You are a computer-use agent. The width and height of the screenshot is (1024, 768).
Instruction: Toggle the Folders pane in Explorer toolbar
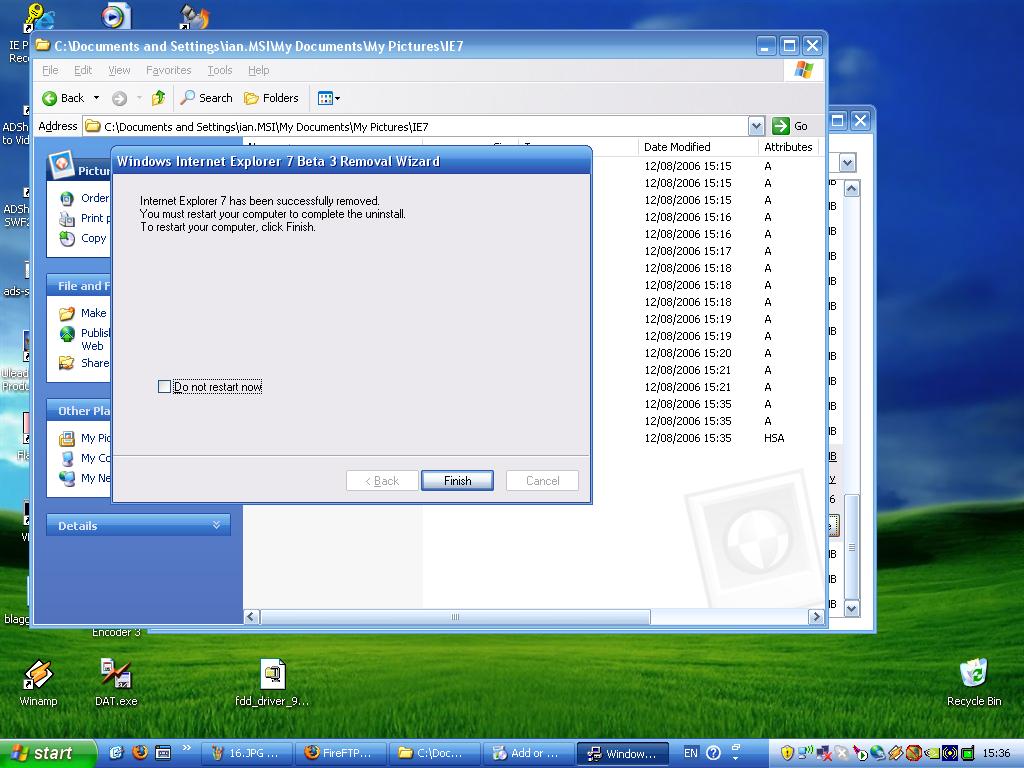(x=271, y=98)
